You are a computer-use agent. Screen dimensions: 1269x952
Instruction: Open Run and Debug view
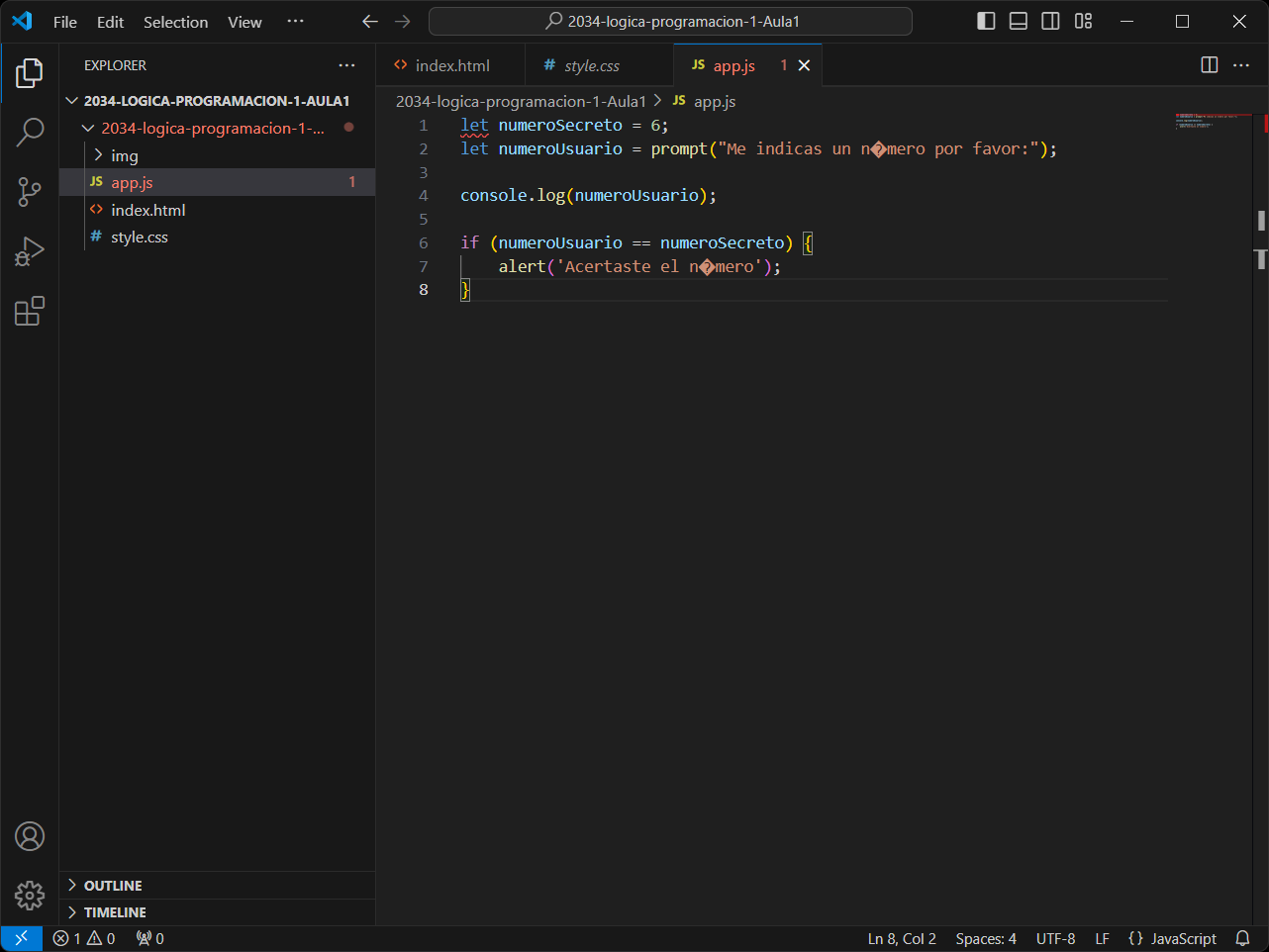click(30, 251)
